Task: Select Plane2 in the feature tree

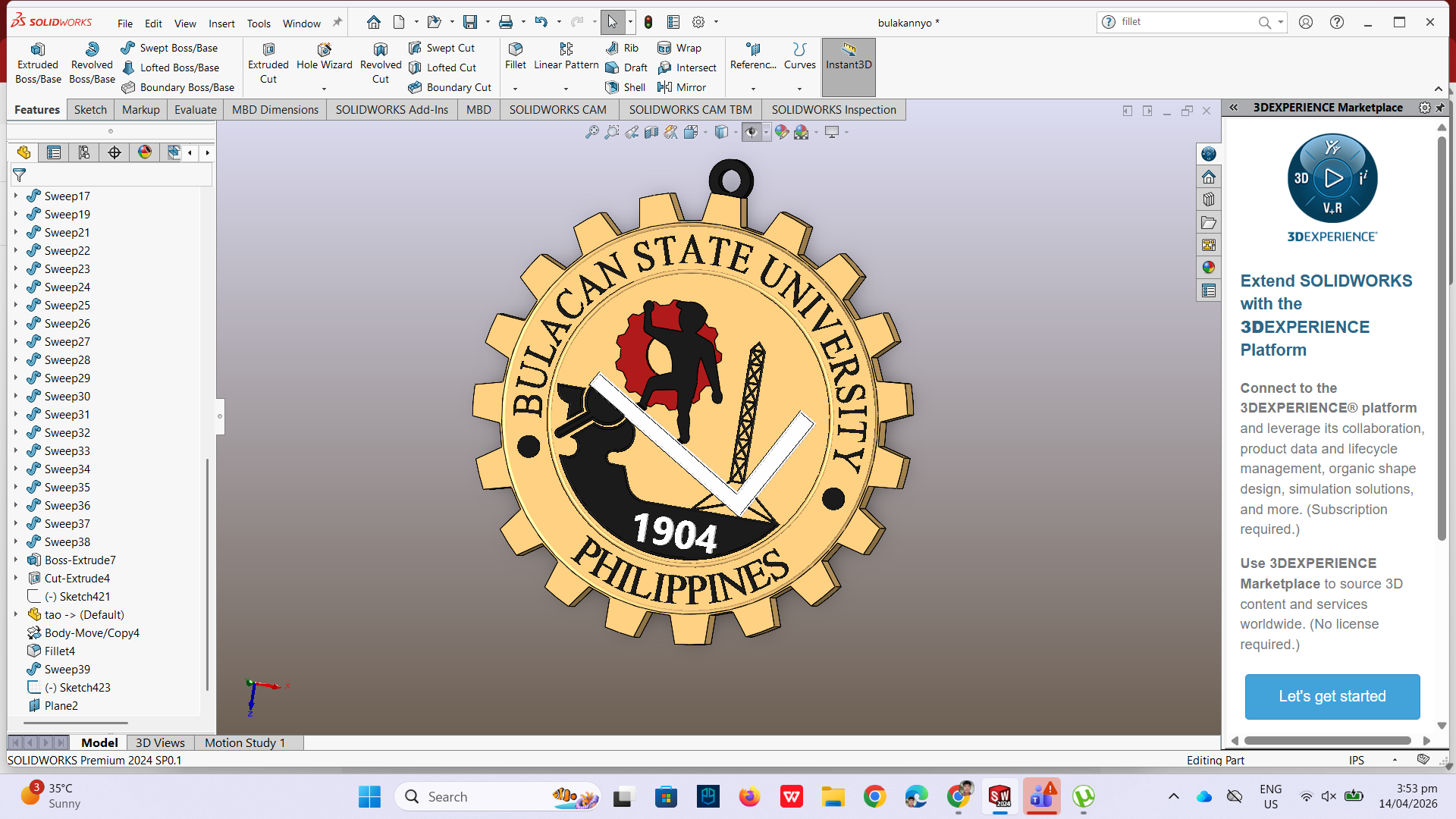Action: coord(61,705)
